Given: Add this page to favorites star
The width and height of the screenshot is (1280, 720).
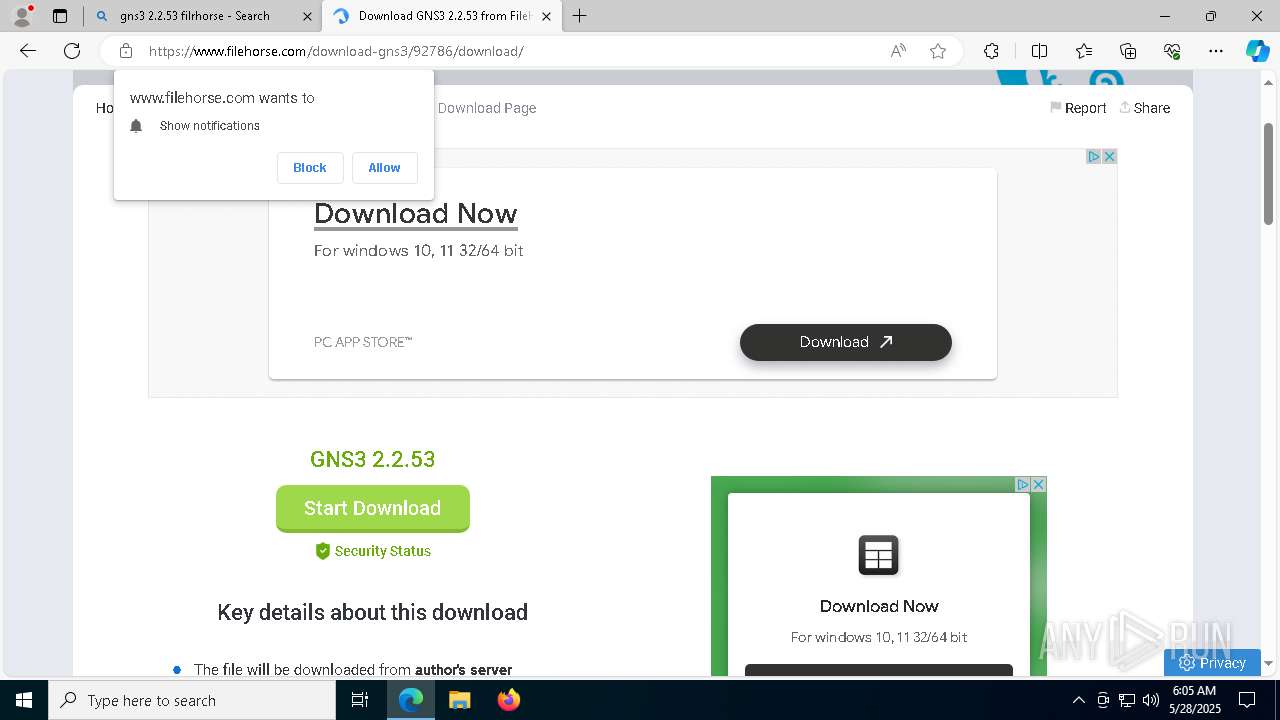Looking at the screenshot, I should tap(938, 51).
